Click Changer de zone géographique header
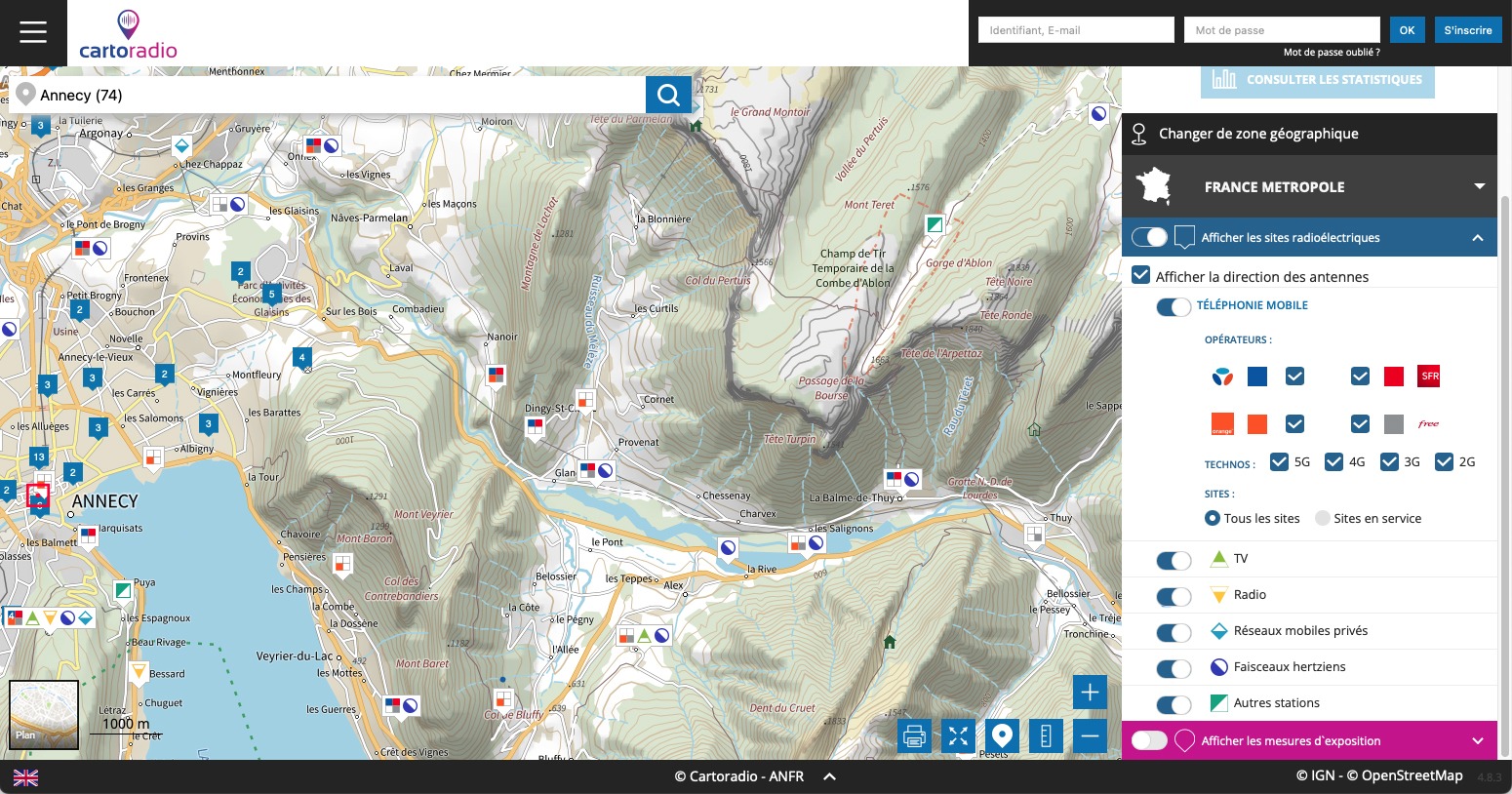The image size is (1512, 794). pos(1309,134)
